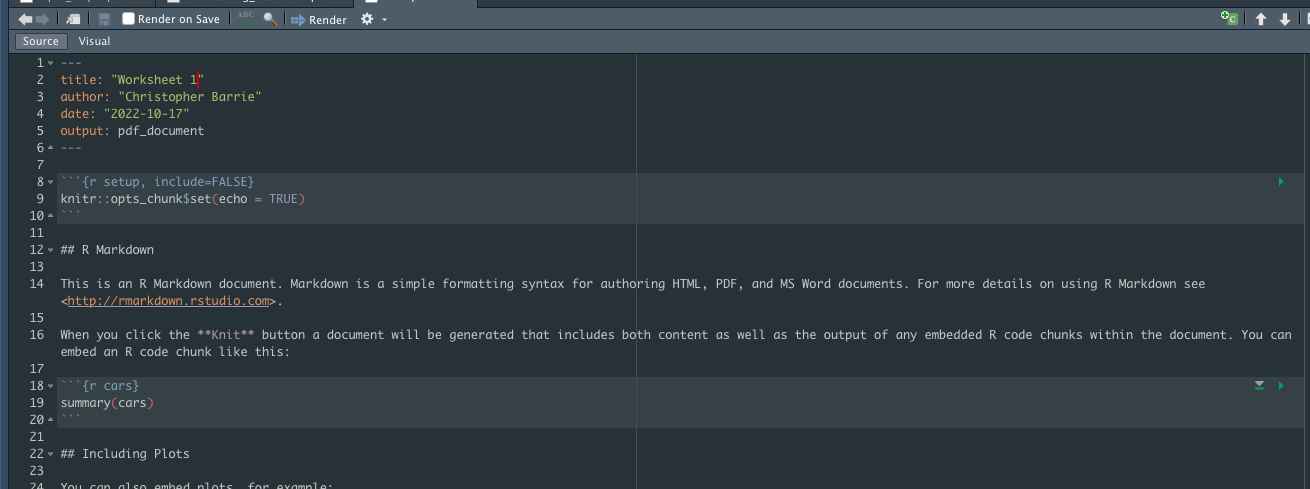Image resolution: width=1310 pixels, height=489 pixels.
Task: Insert a new code chunk
Action: click(x=1229, y=19)
